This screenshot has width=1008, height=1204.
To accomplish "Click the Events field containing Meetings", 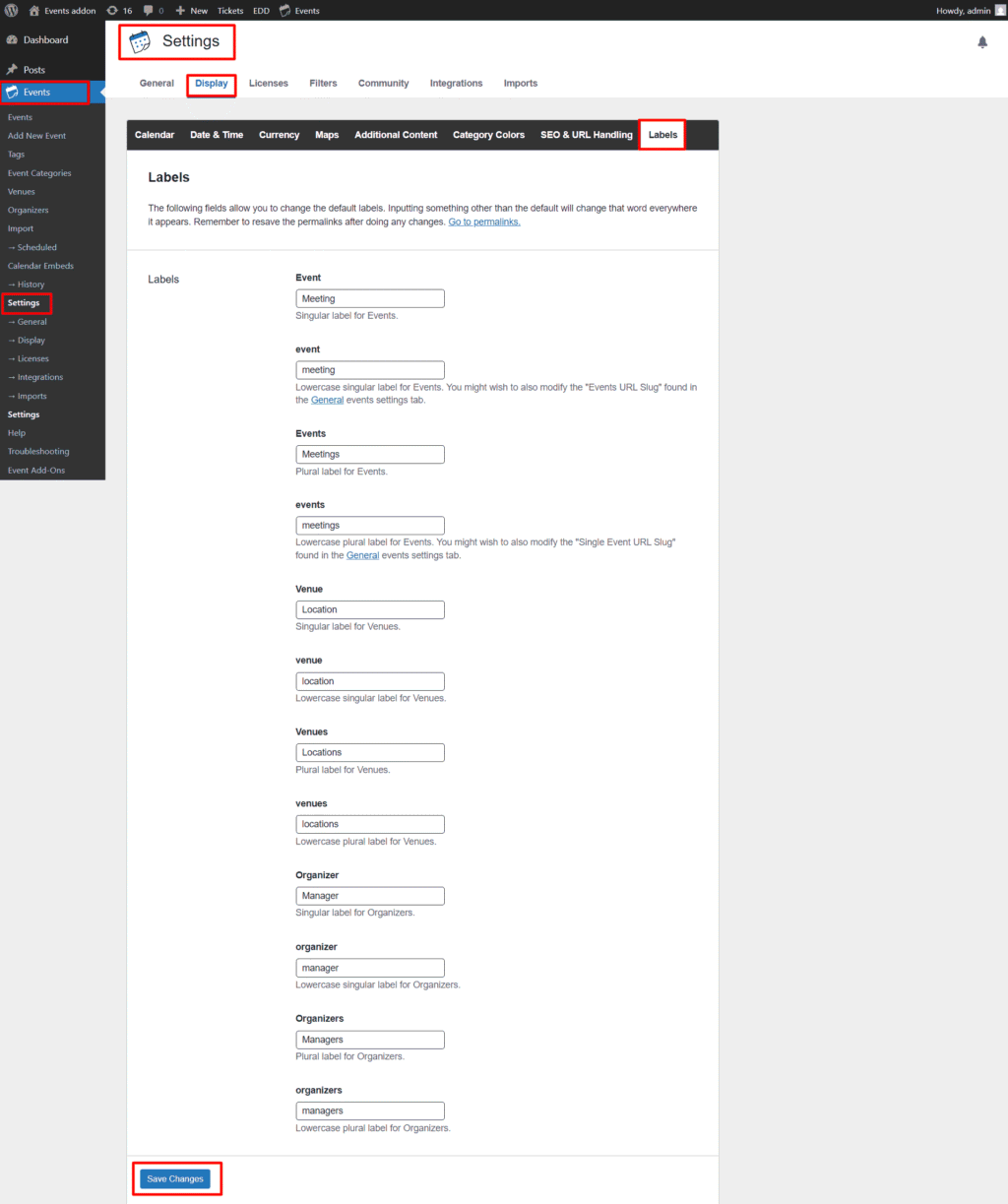I will click(370, 454).
